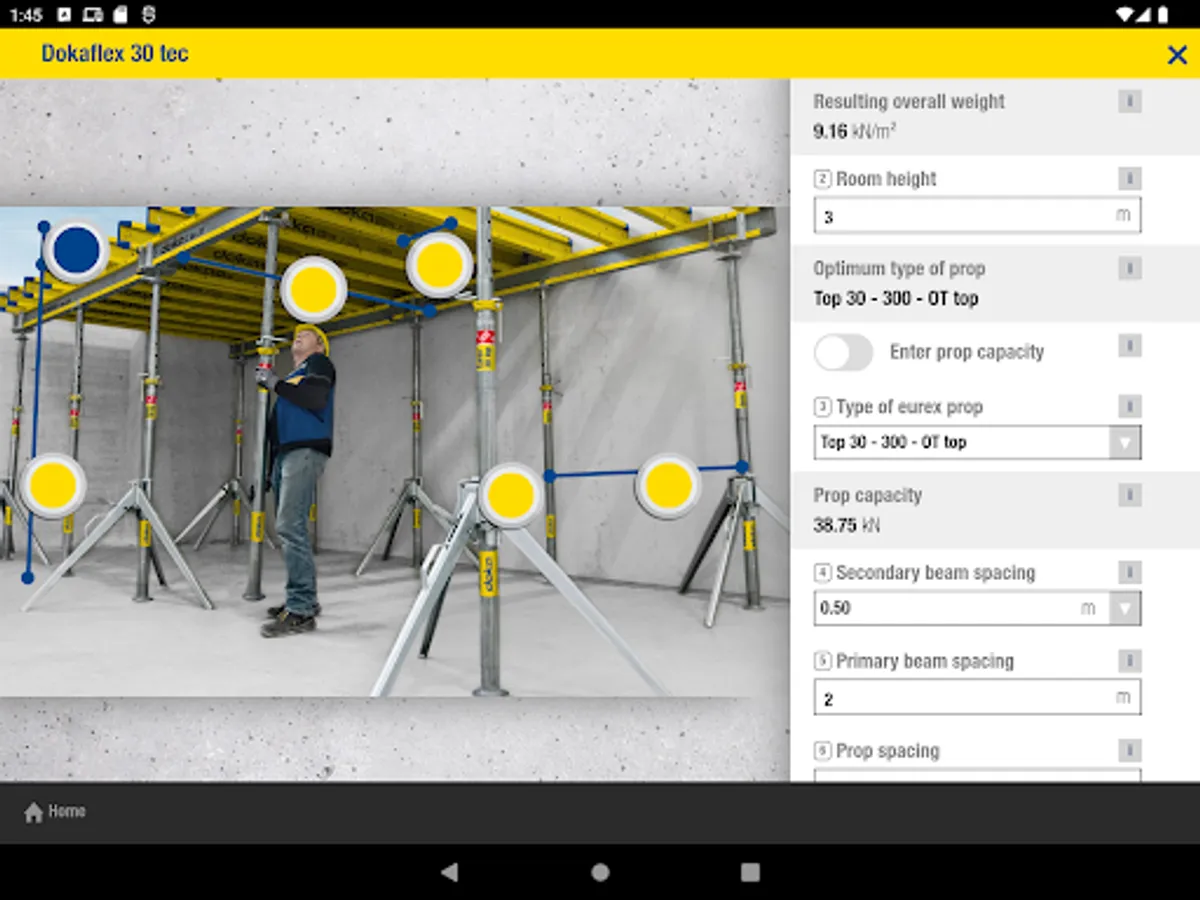Expand the Secondary beam spacing dropdown arrow

(1125, 608)
